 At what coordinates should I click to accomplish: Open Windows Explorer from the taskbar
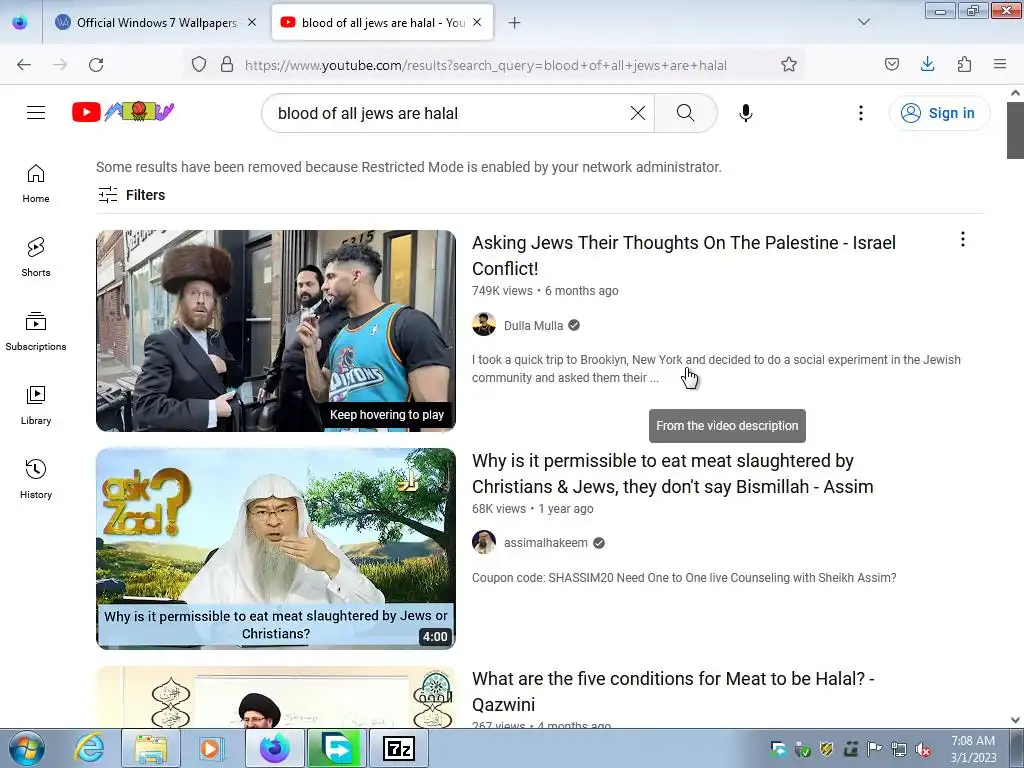(x=151, y=748)
